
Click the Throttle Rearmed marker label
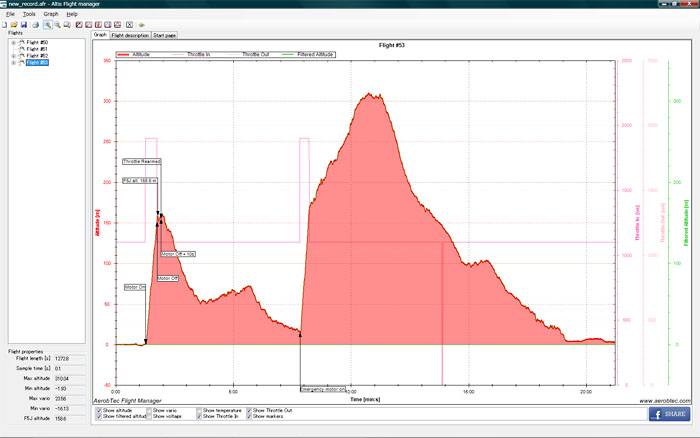142,161
